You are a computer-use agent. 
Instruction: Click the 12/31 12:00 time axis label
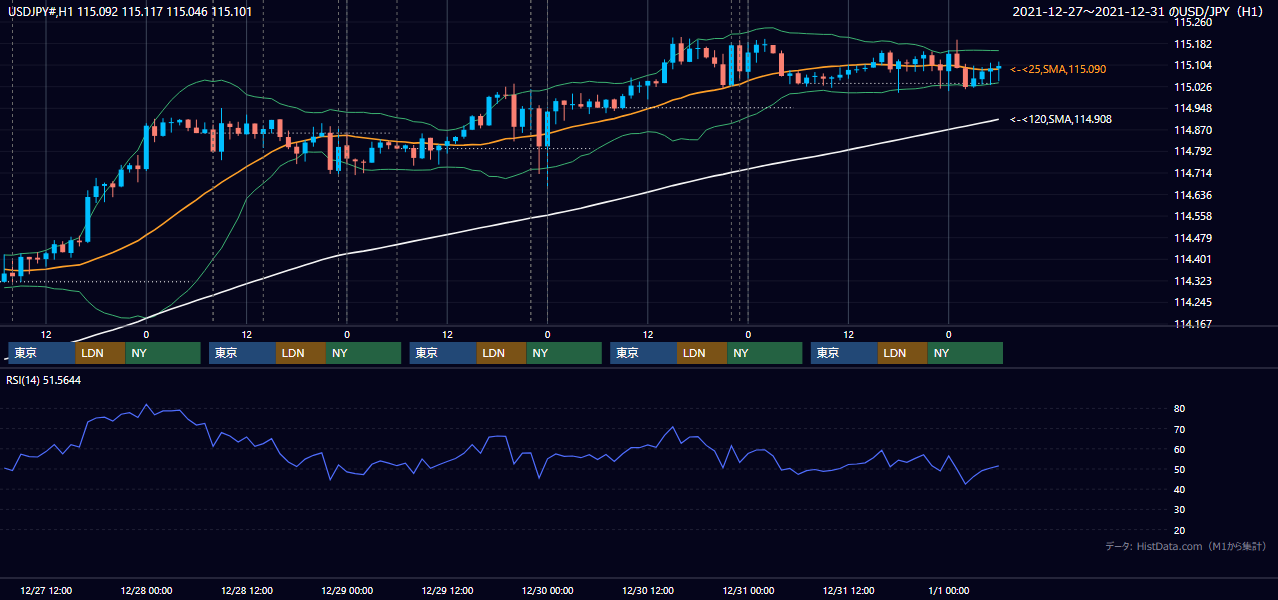pyautogui.click(x=849, y=590)
